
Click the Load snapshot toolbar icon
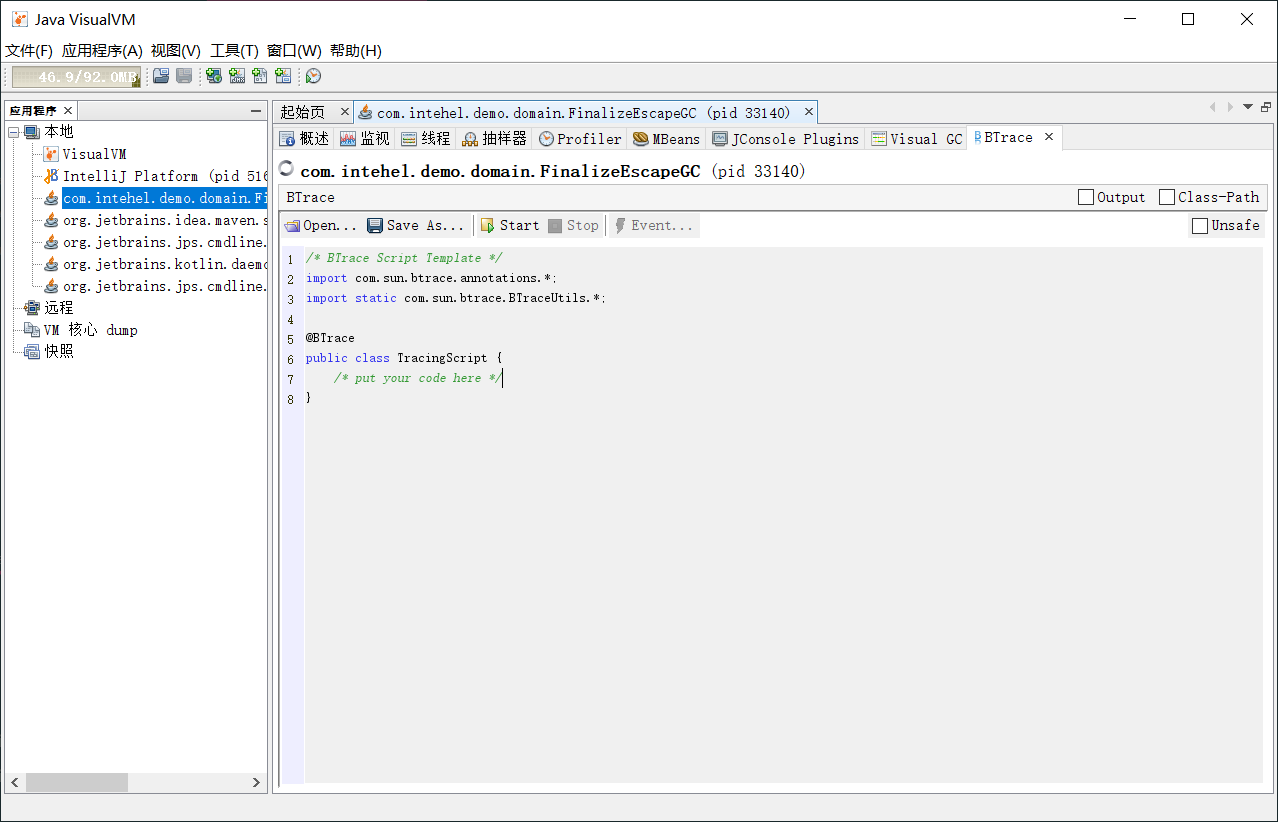coord(161,76)
